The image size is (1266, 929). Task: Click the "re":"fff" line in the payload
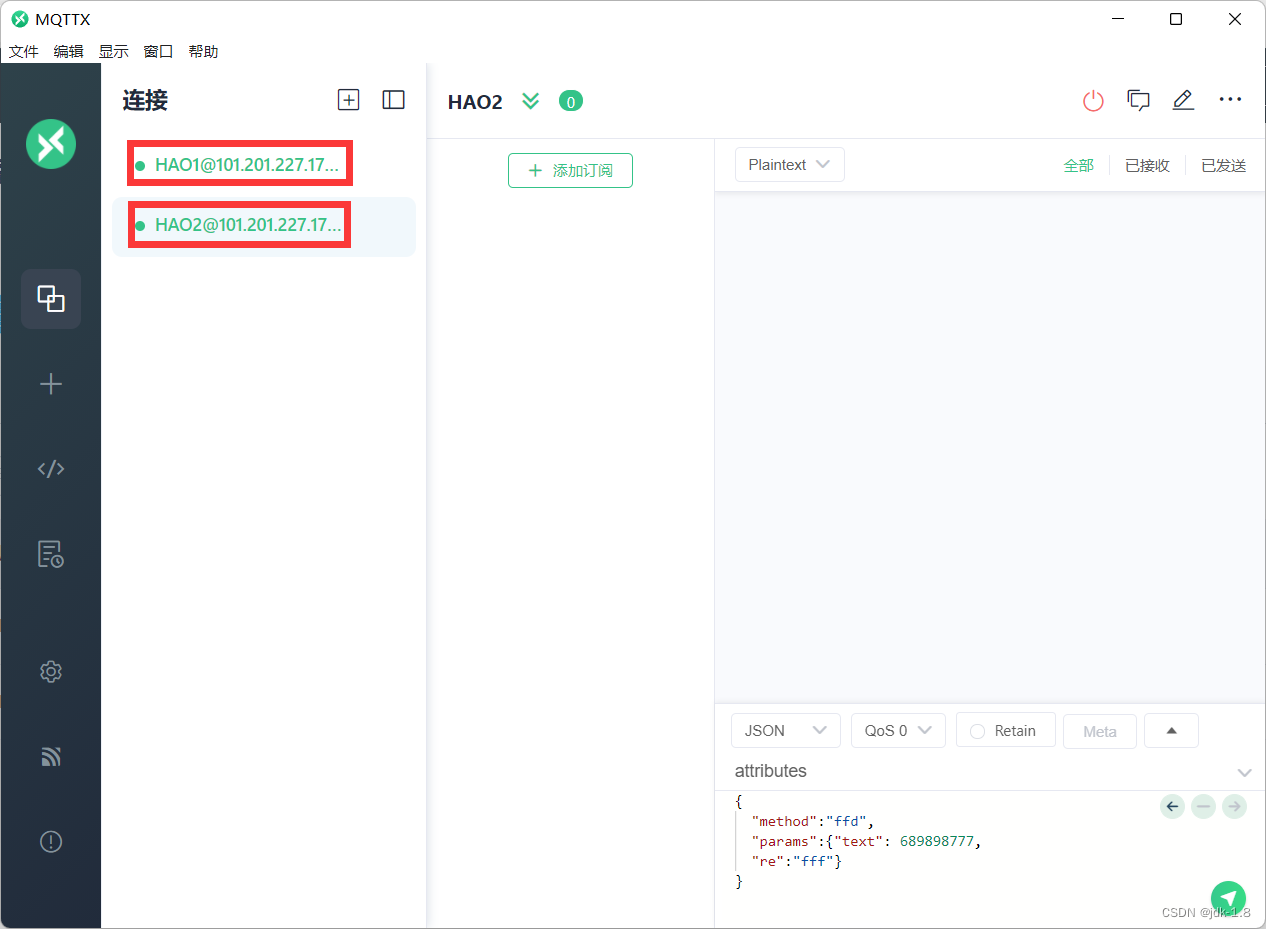(x=796, y=861)
